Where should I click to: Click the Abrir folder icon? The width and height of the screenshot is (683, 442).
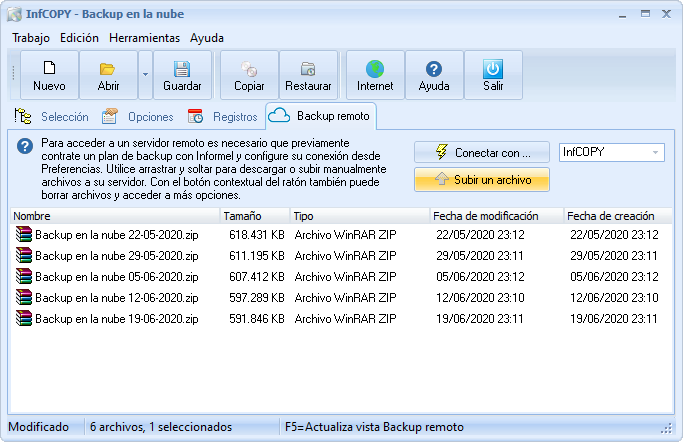pyautogui.click(x=107, y=69)
